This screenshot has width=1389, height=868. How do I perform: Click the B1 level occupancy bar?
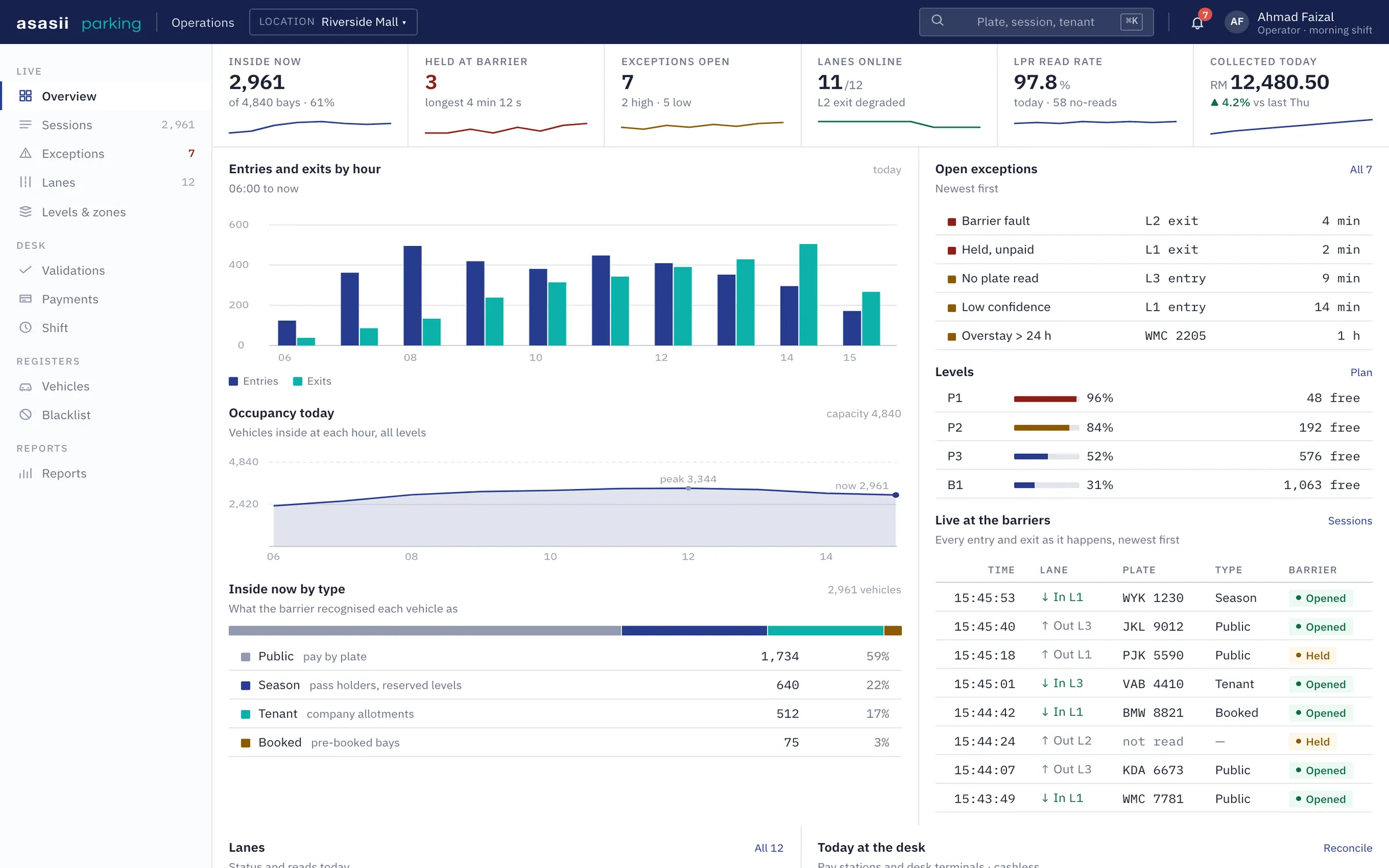click(x=1046, y=485)
